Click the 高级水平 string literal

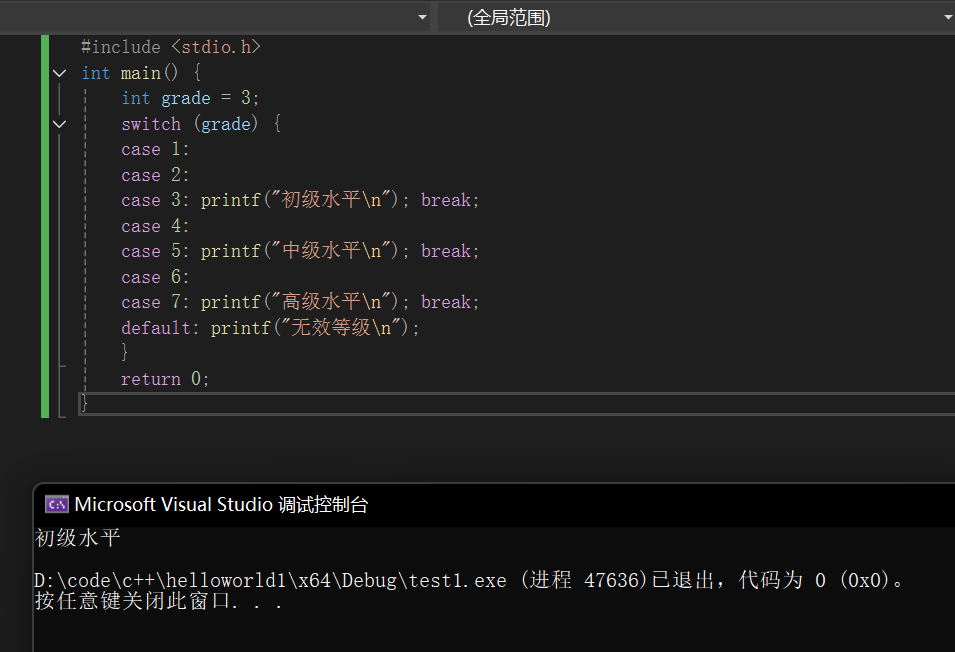tap(330, 302)
